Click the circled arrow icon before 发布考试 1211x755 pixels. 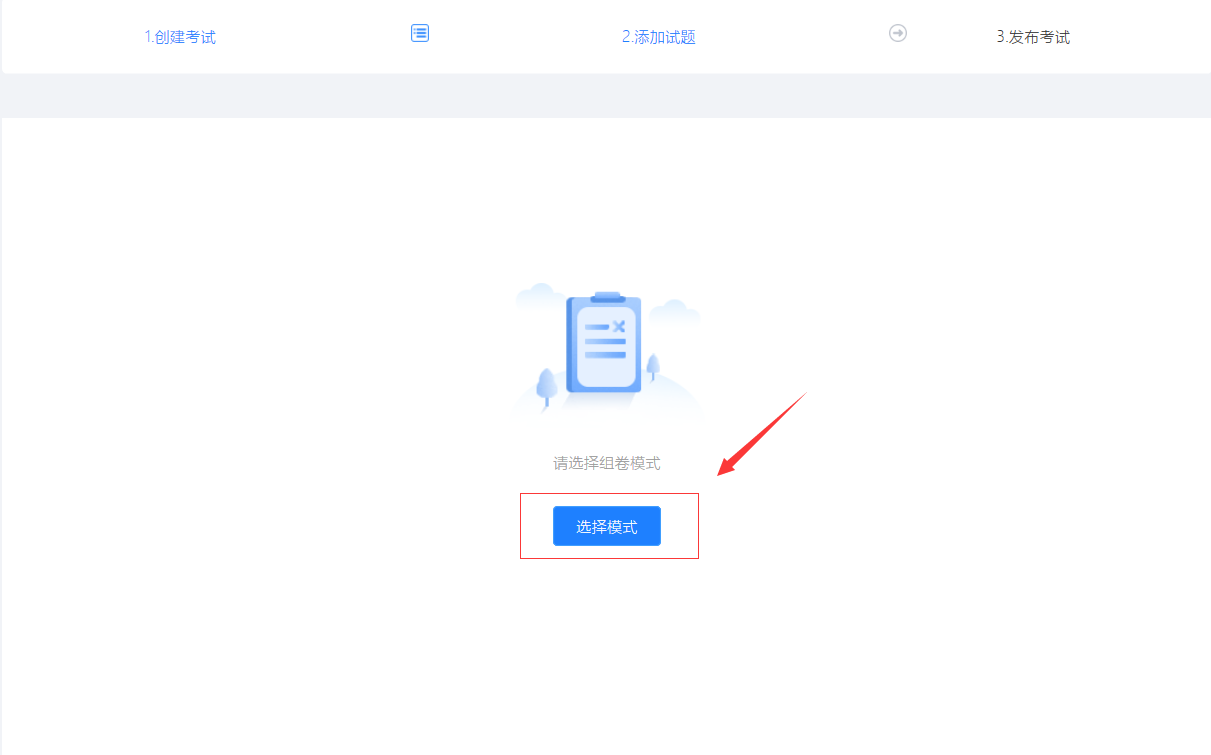click(x=898, y=33)
